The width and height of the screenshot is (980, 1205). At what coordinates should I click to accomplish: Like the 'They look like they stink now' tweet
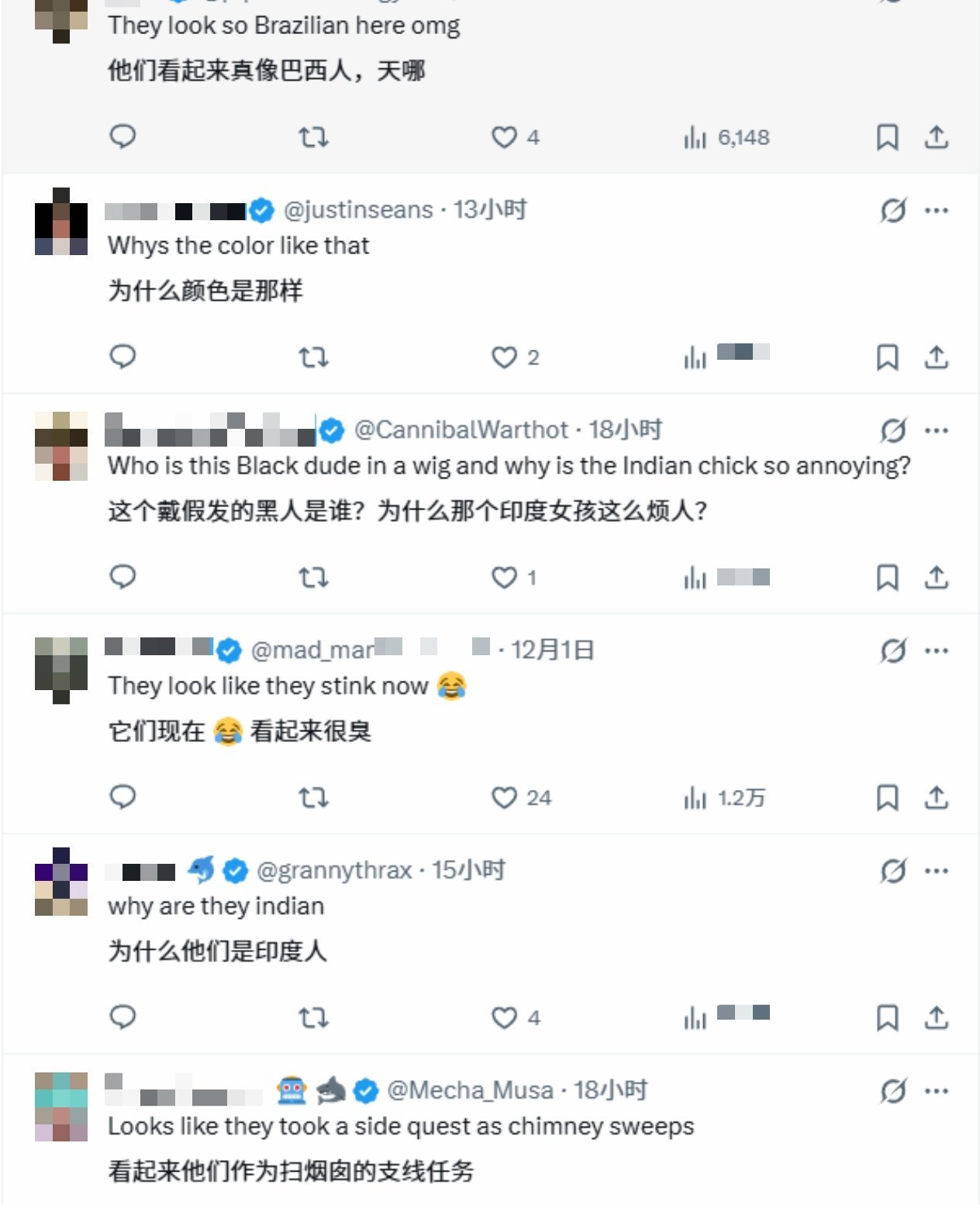(x=505, y=797)
